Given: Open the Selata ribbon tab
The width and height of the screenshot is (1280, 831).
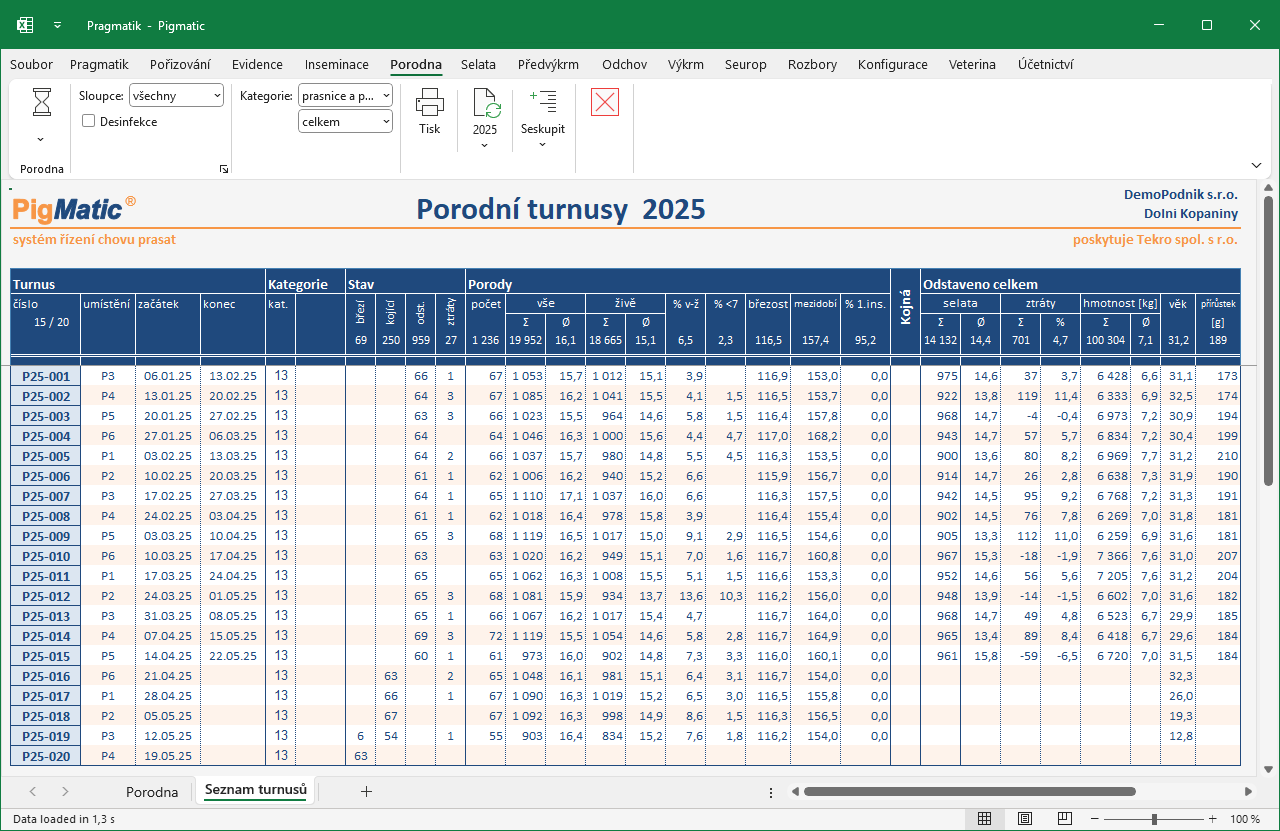Looking at the screenshot, I should click(x=478, y=64).
